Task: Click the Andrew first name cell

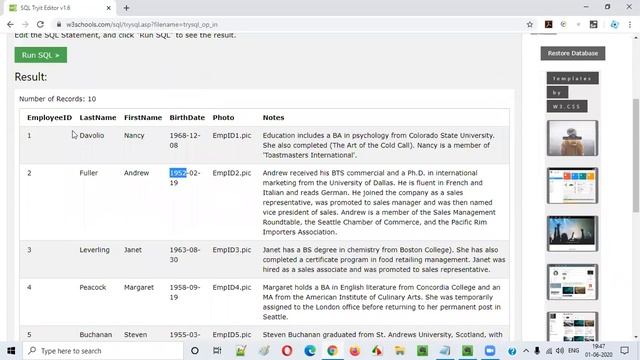Action: [136, 173]
